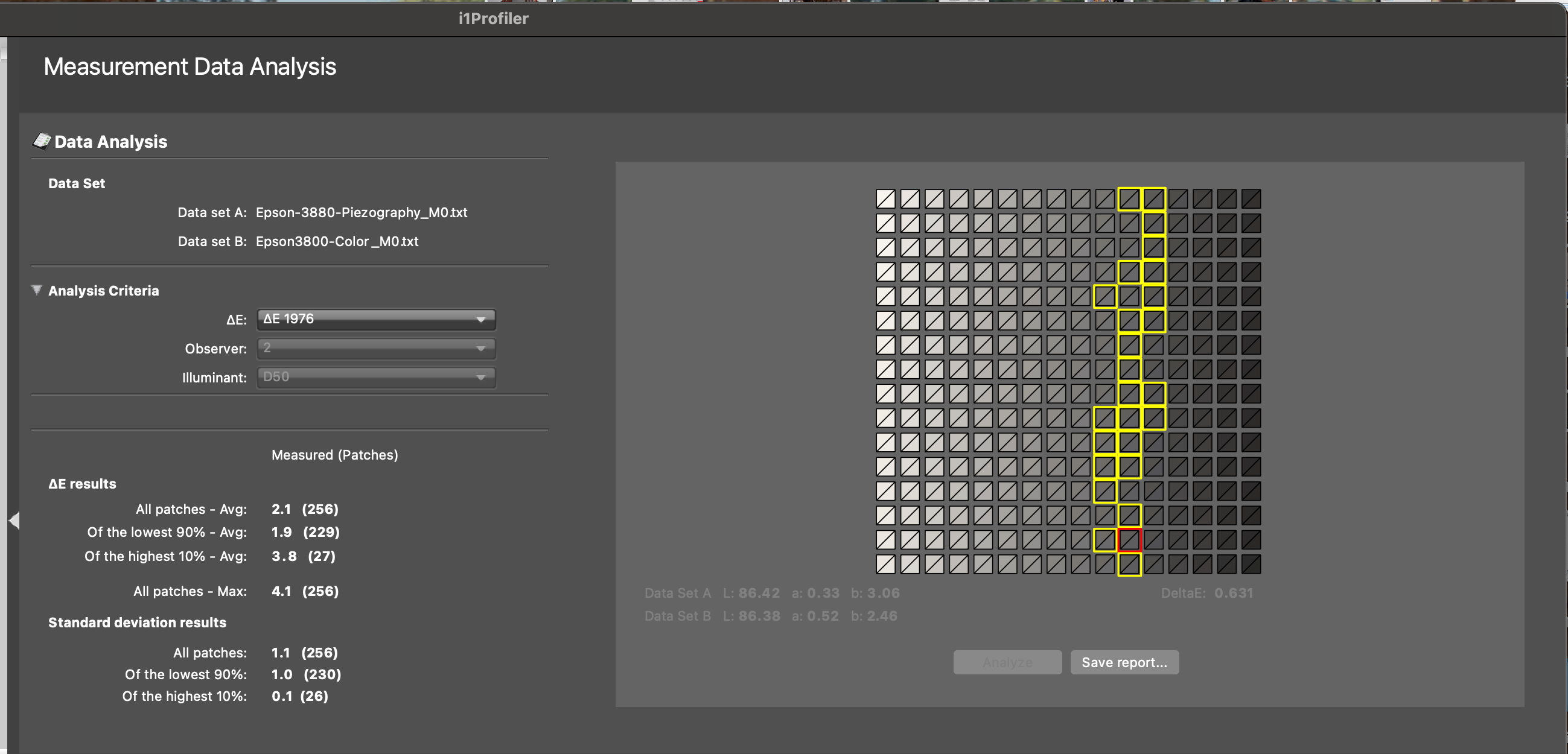The height and width of the screenshot is (754, 1568).
Task: Select yellow-outlined patch left of the red patch
Action: click(x=1105, y=540)
